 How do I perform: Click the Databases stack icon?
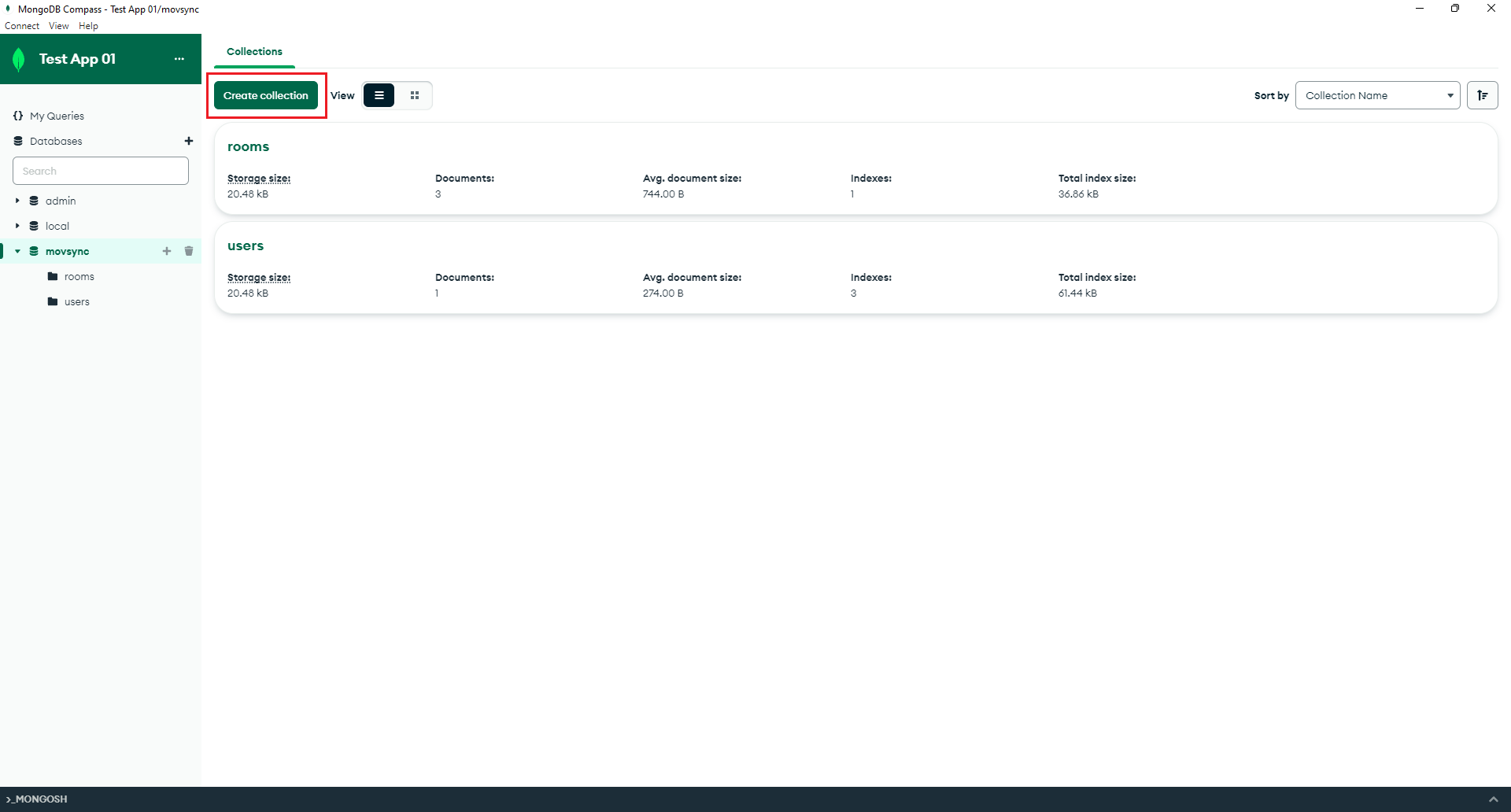[x=18, y=141]
